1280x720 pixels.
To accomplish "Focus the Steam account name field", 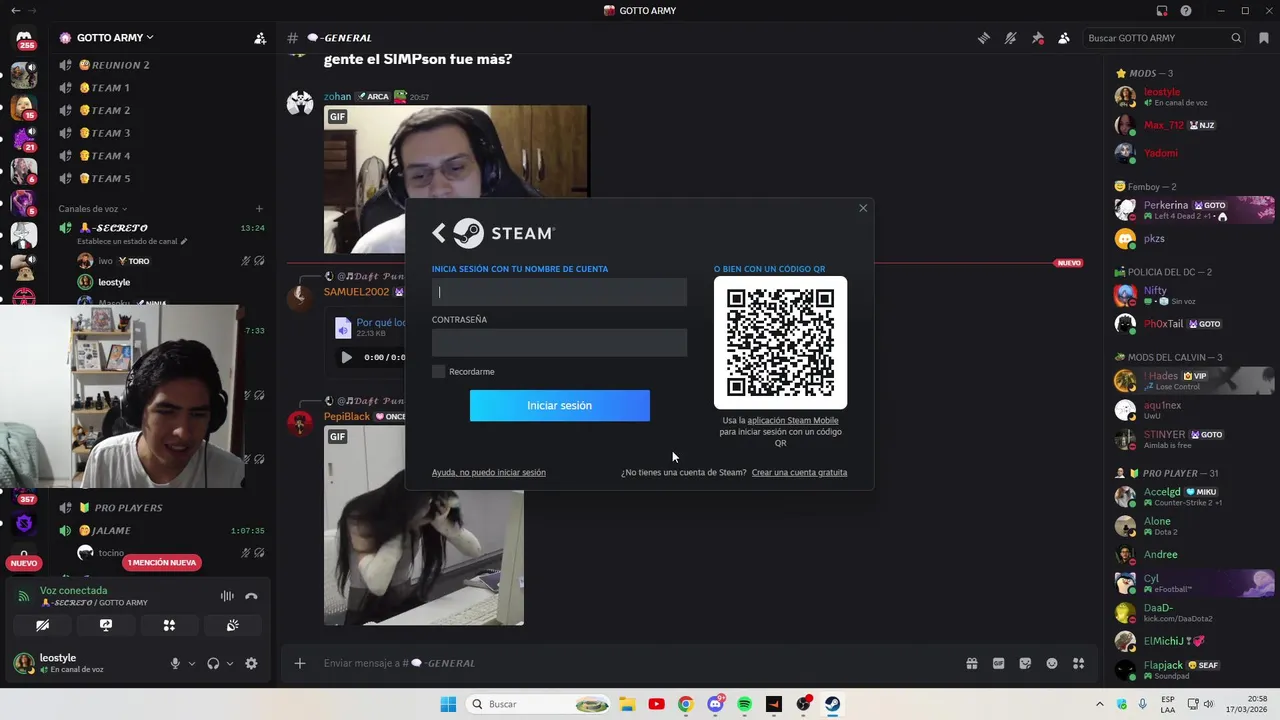I will click(559, 292).
